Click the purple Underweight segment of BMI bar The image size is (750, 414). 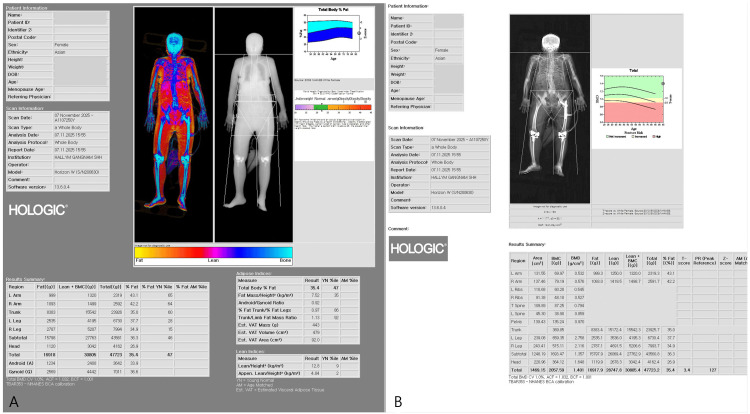305,108
